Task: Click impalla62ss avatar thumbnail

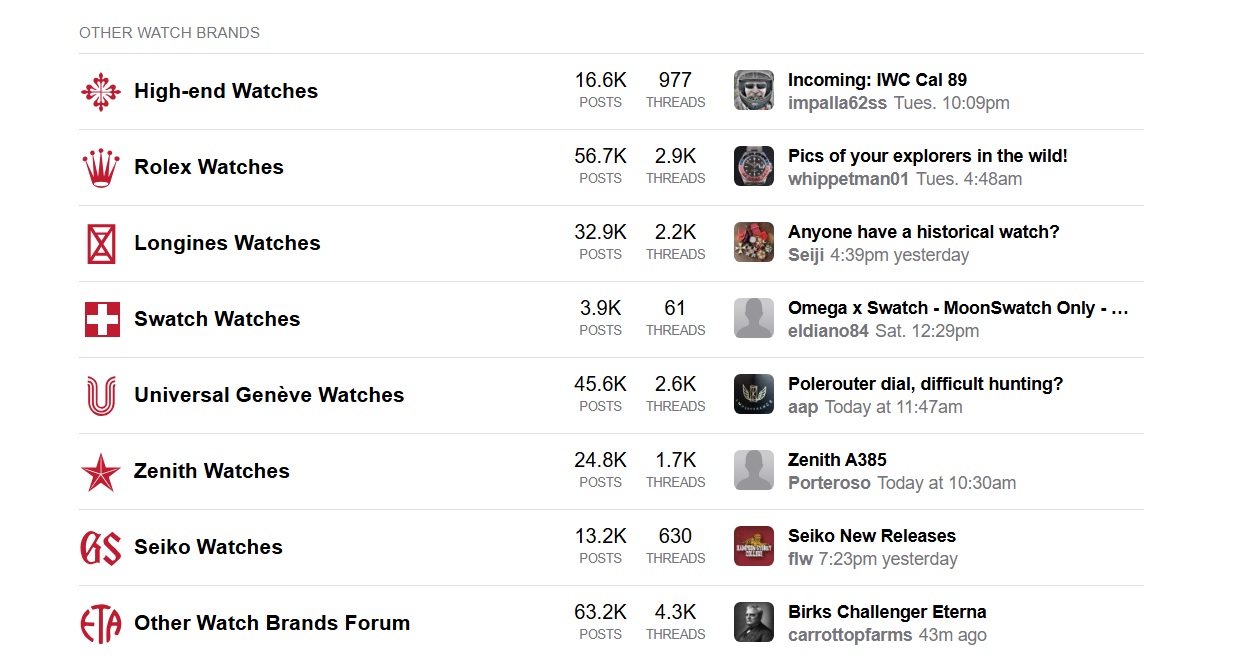Action: coord(754,90)
